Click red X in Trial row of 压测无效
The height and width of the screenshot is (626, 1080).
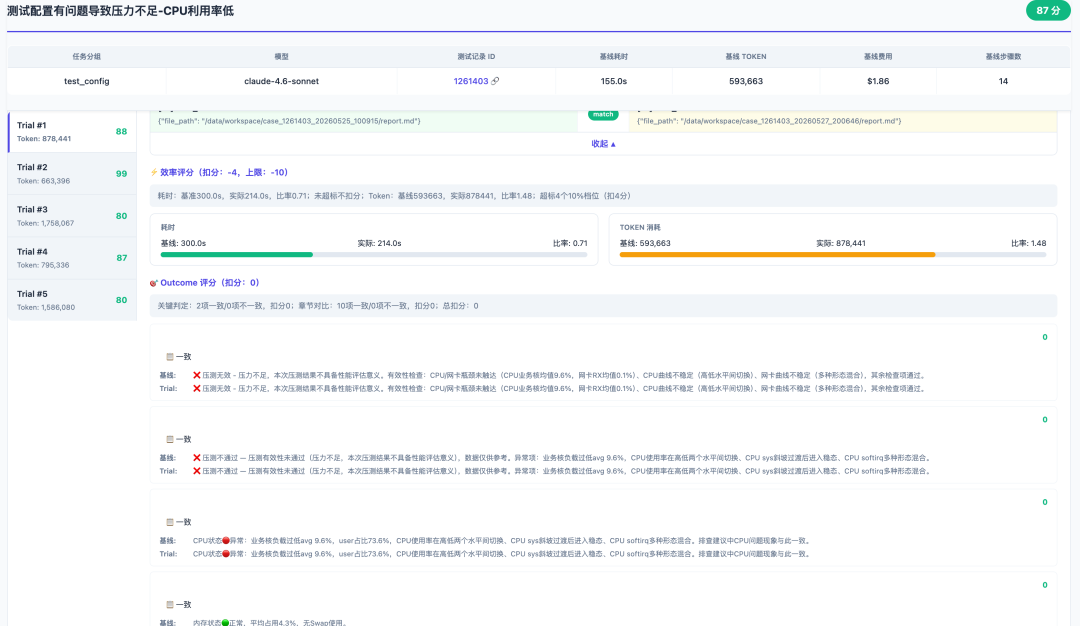click(197, 388)
